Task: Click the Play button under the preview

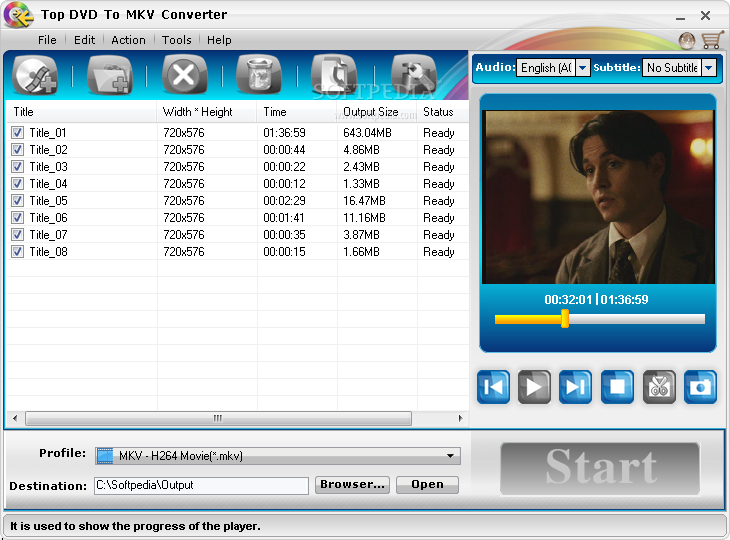Action: coord(534,387)
